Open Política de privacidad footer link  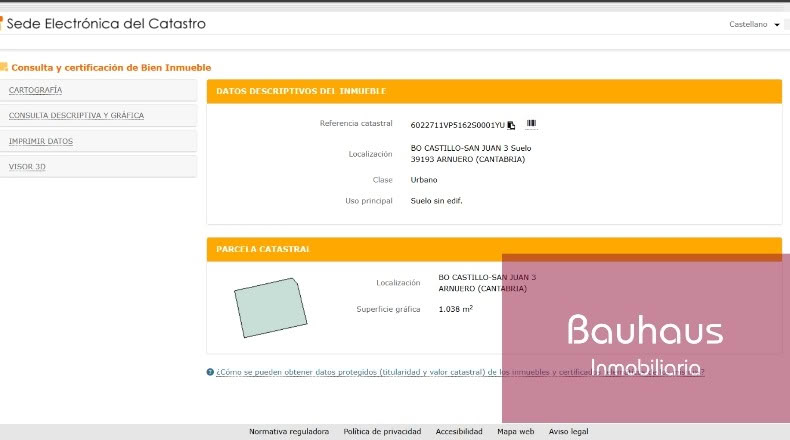[x=382, y=431]
